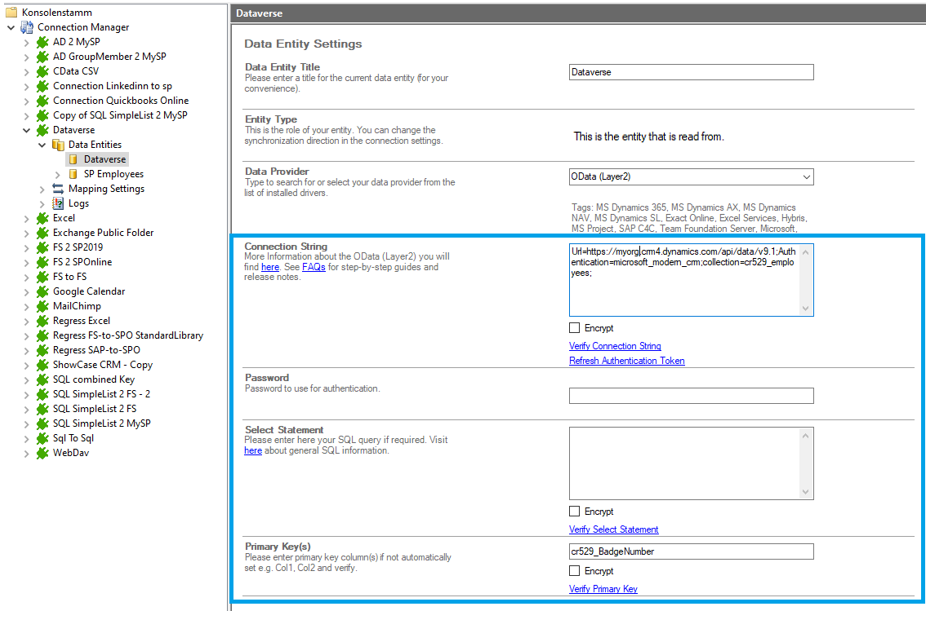This screenshot has height=637, width=928.
Task: Collapse the Dataverse connection node
Action: tap(27, 130)
